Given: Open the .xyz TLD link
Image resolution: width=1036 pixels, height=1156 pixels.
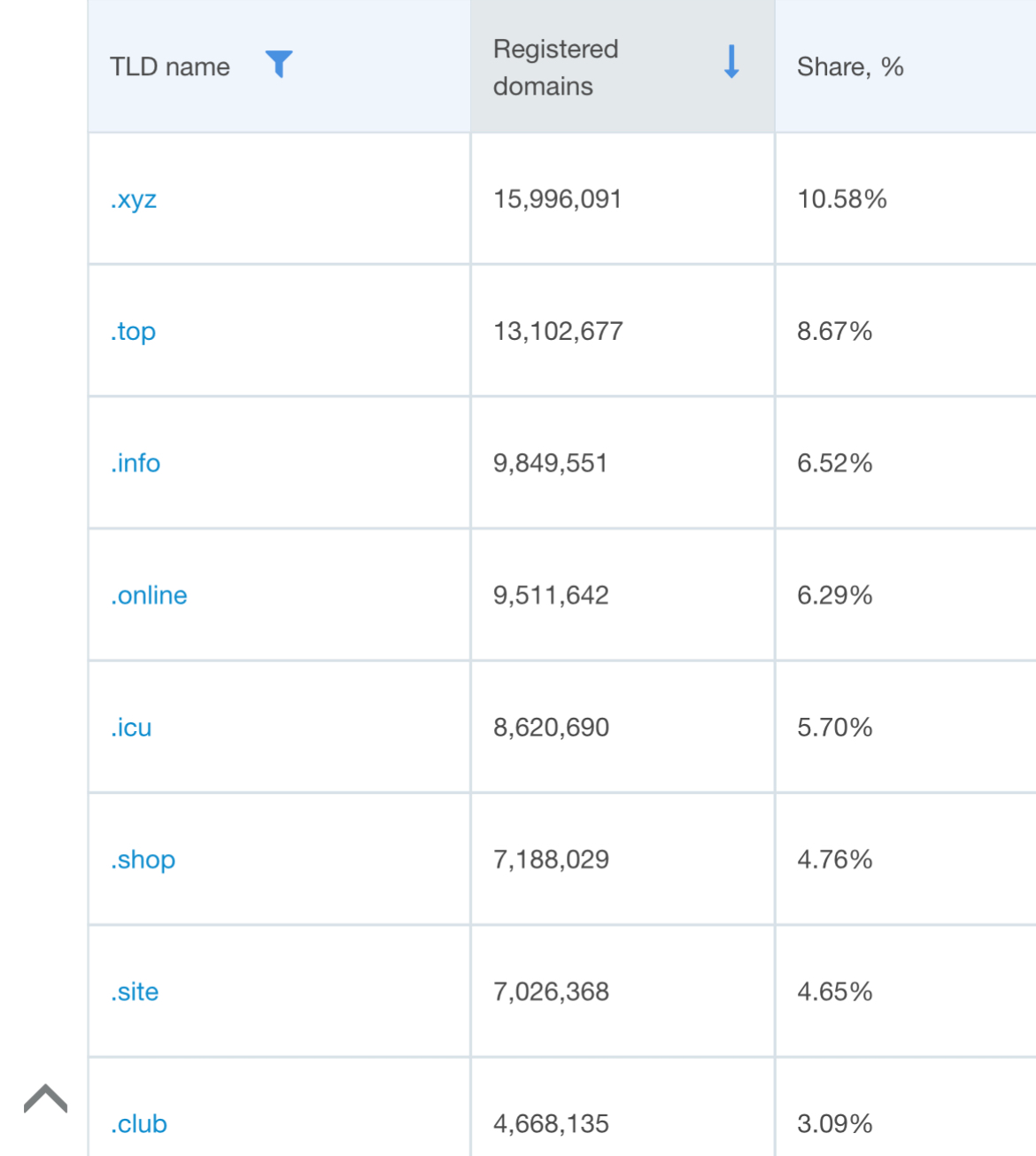Looking at the screenshot, I should [134, 199].
